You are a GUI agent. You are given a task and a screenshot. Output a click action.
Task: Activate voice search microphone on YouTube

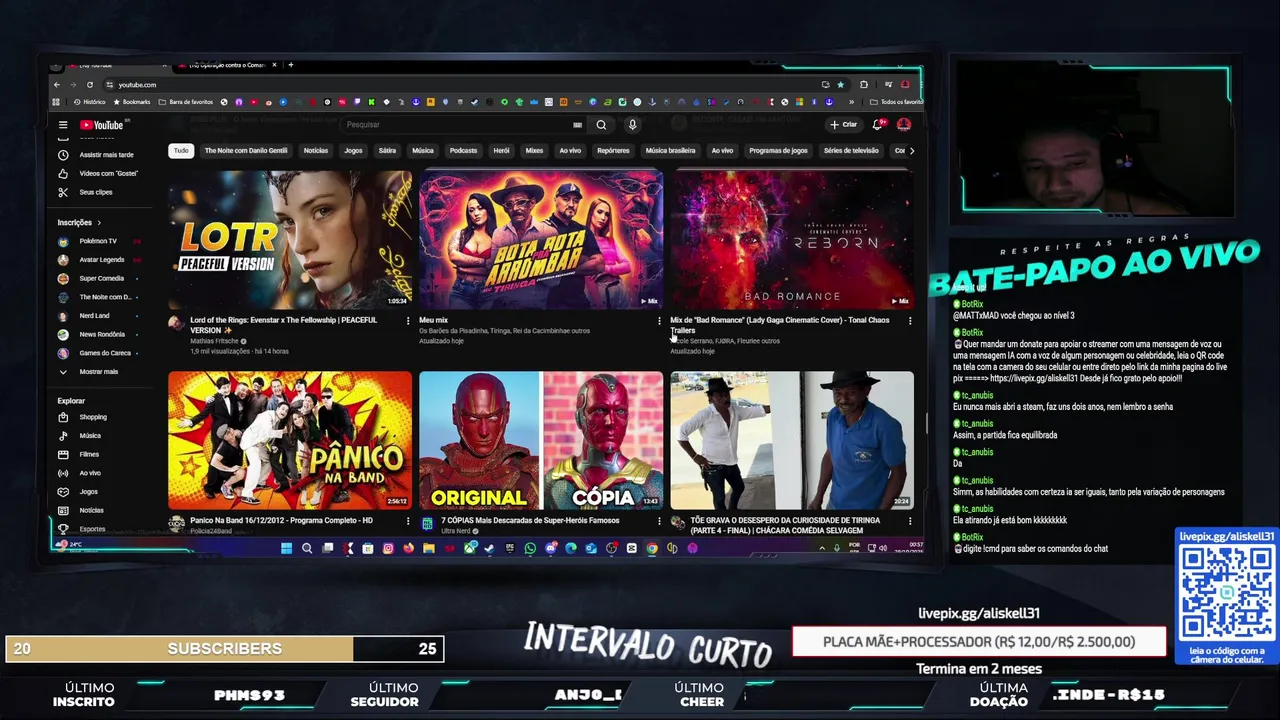[632, 125]
